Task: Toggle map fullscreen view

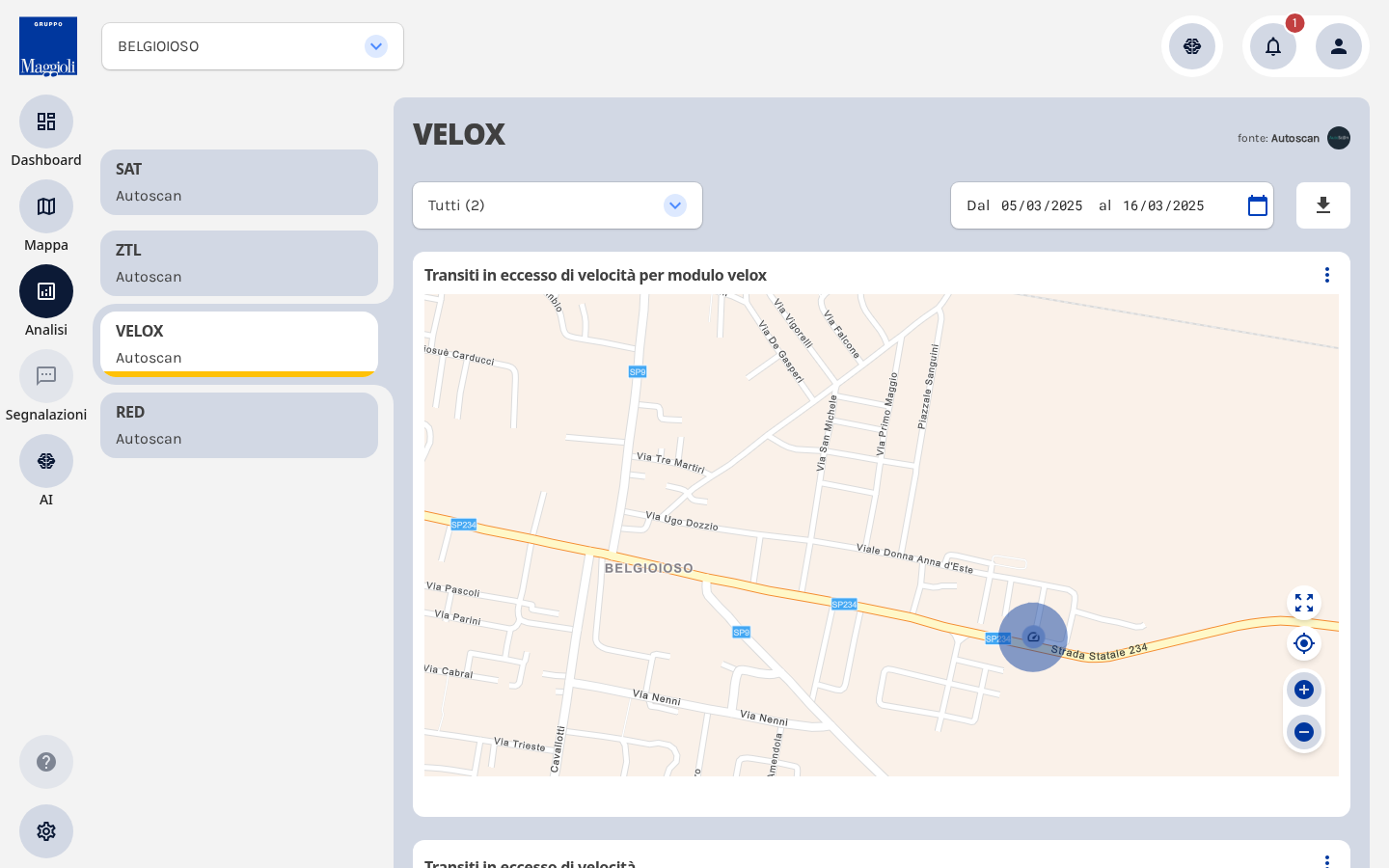Action: pos(1304,603)
